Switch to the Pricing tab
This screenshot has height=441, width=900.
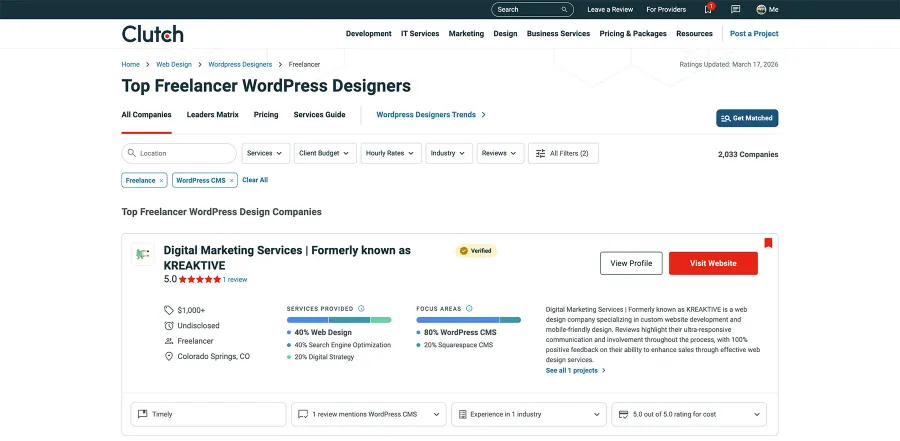pos(266,115)
